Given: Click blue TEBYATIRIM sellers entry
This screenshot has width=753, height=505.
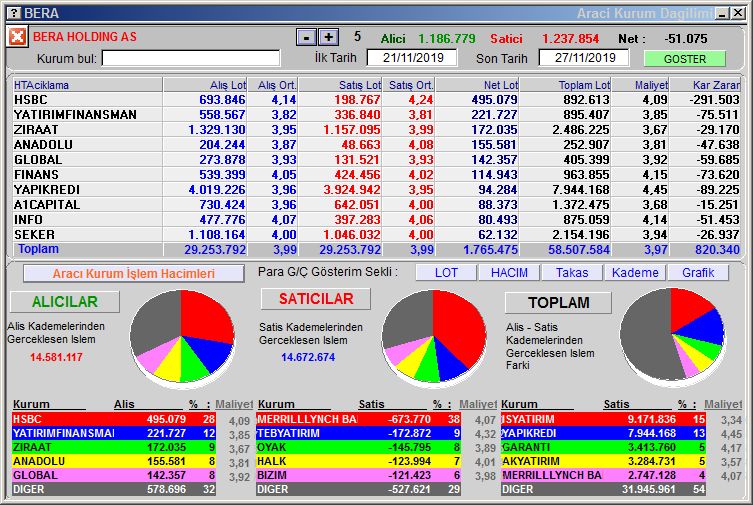Looking at the screenshot, I should 358,433.
